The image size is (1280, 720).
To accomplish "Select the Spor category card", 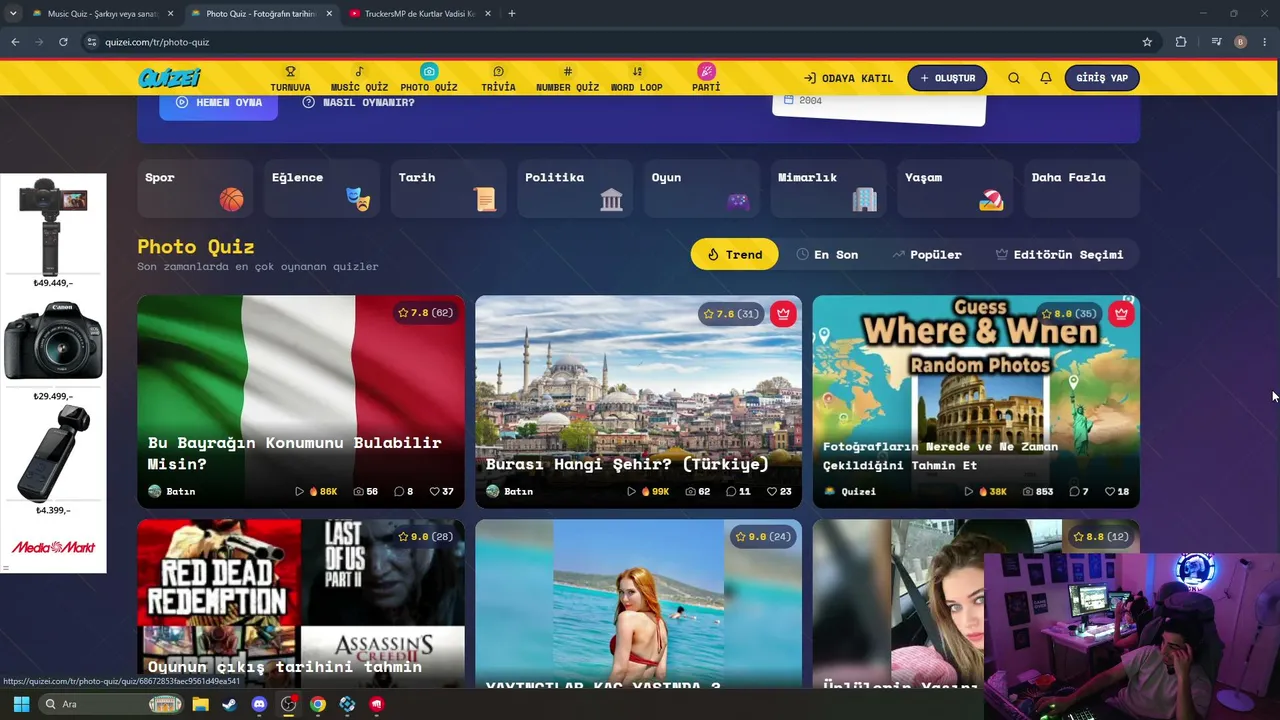I will [195, 188].
